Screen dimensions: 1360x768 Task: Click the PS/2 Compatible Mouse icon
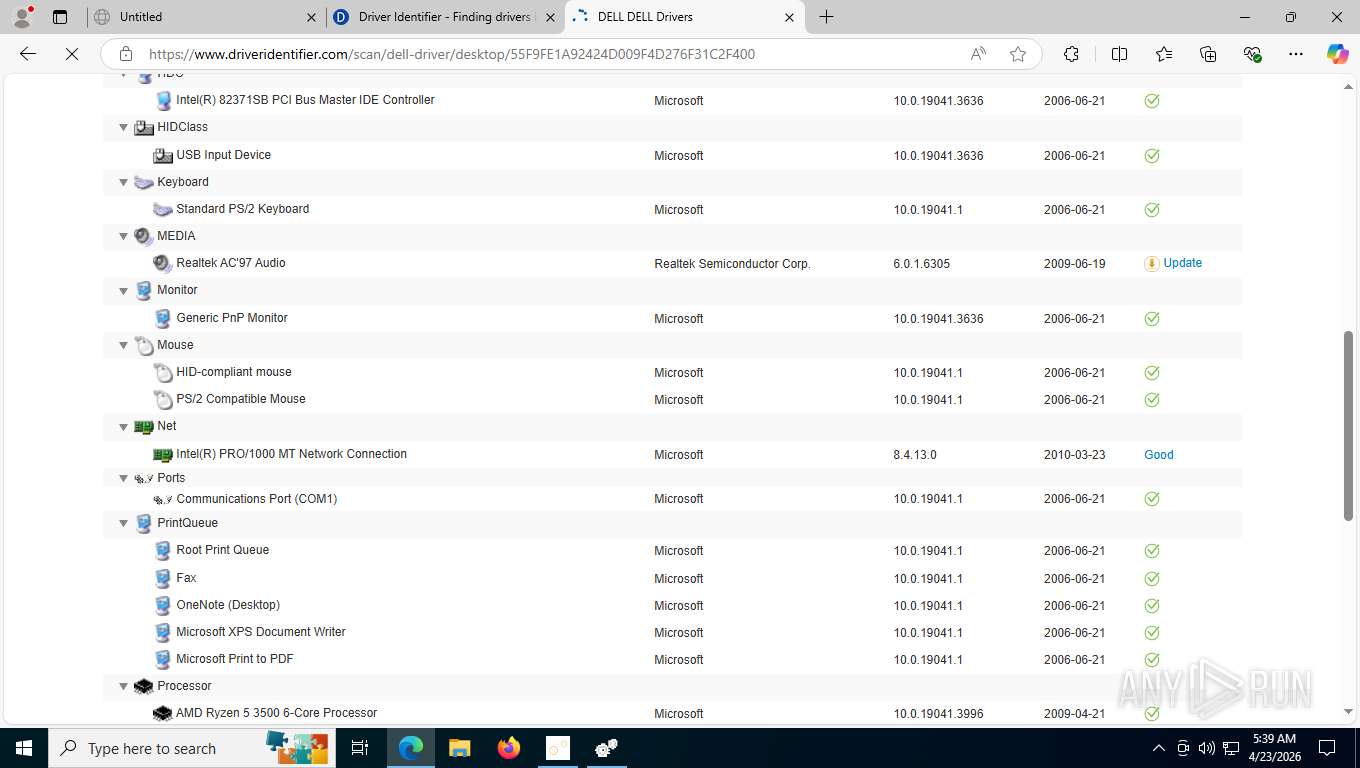coord(162,399)
